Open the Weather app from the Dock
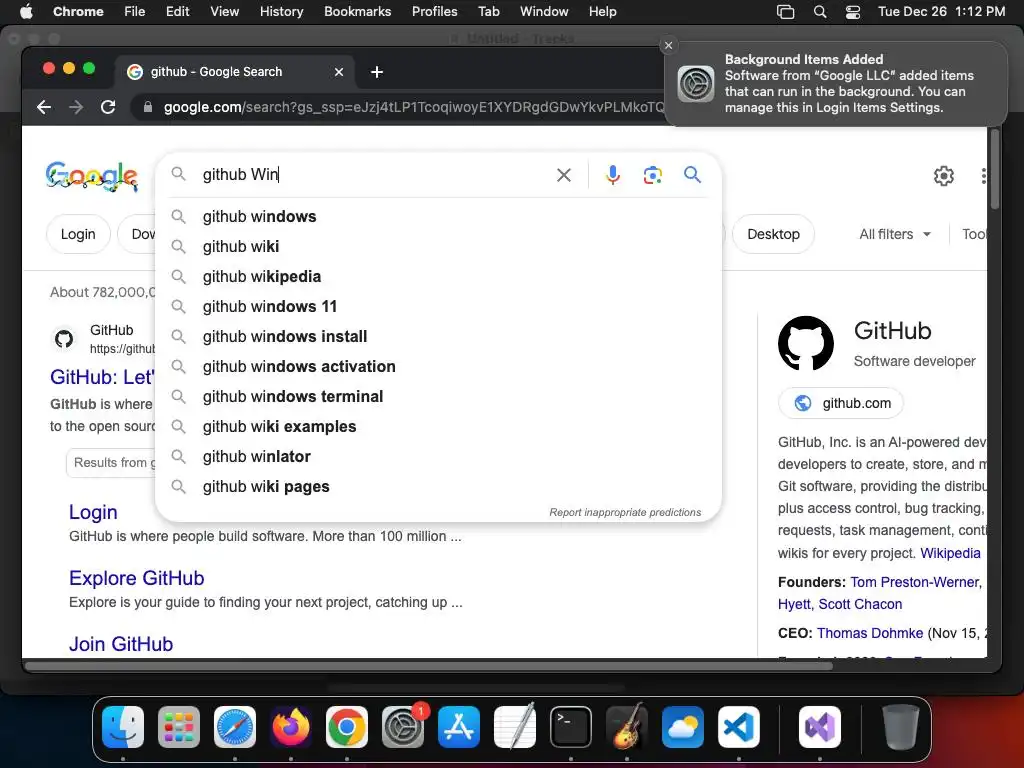 pos(683,727)
